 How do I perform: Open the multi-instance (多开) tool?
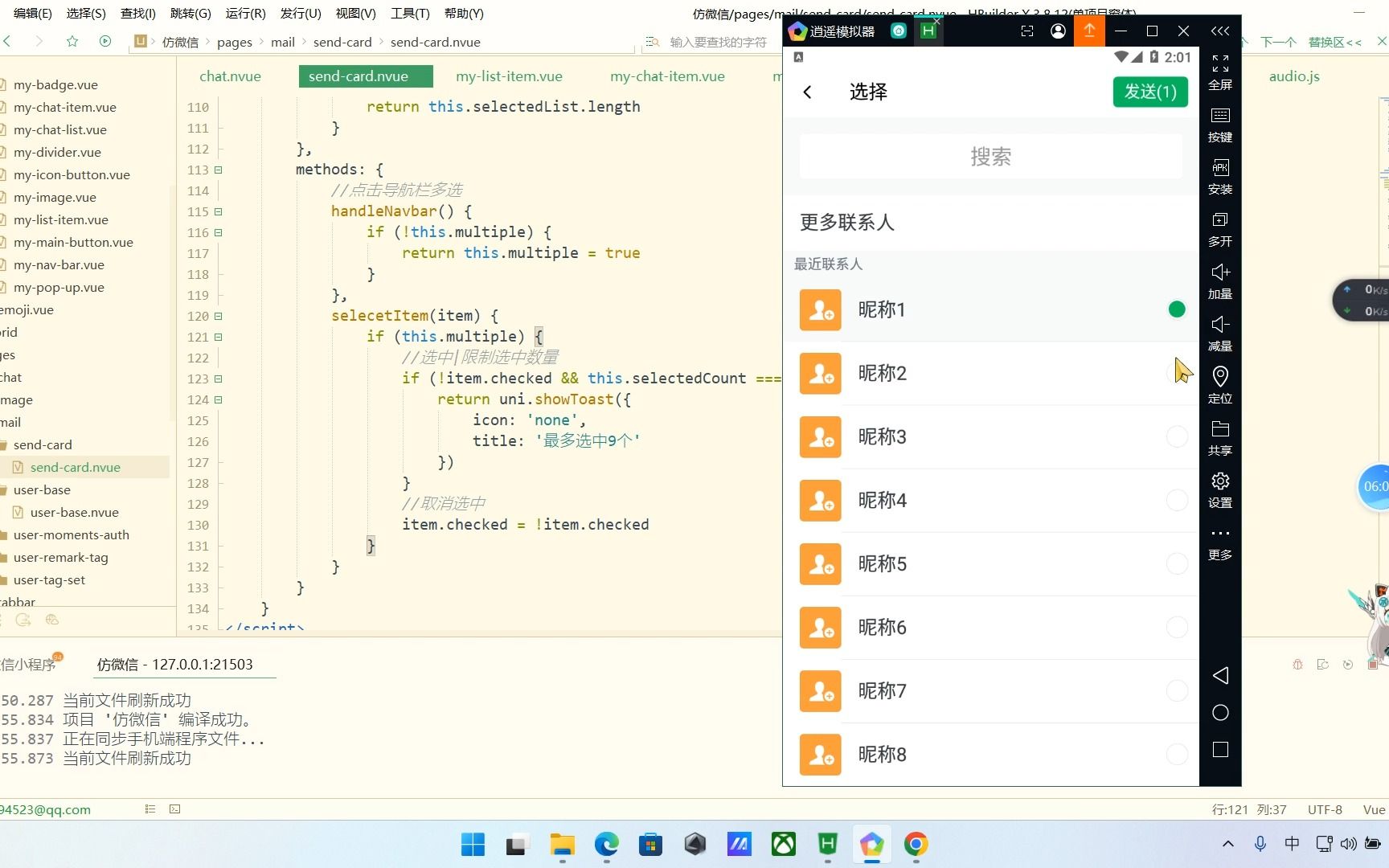(1220, 220)
